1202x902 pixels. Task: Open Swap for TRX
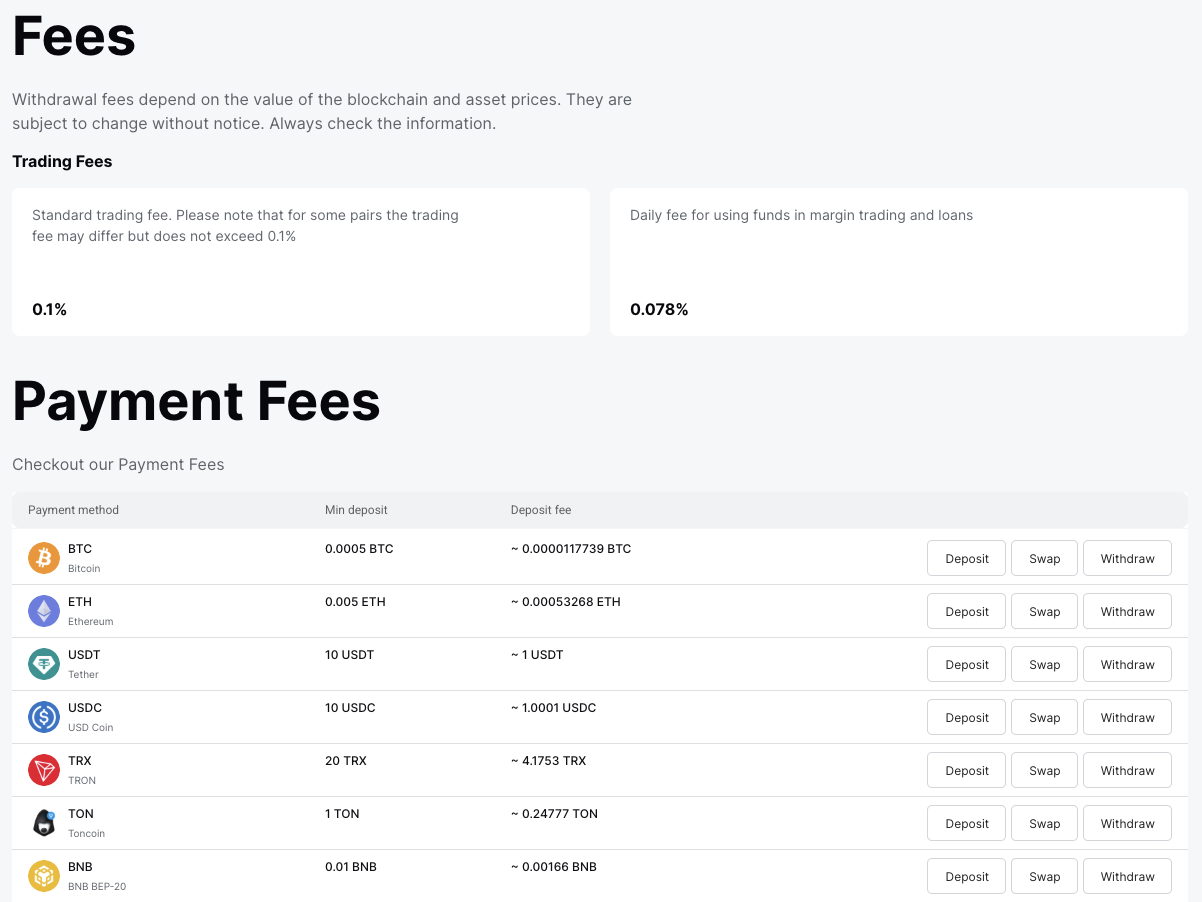tap(1044, 770)
